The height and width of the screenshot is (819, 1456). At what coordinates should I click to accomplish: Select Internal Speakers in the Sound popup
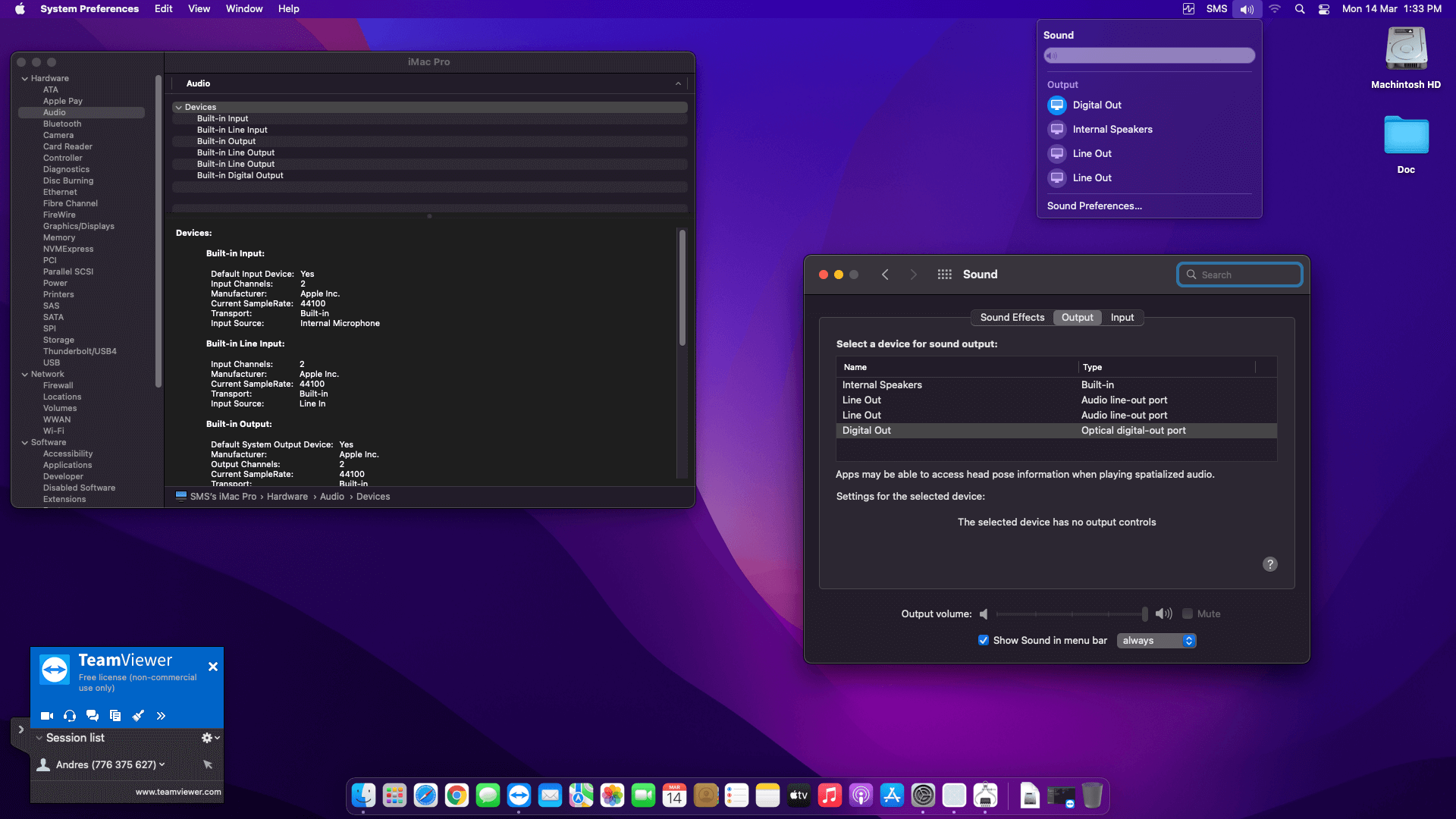click(x=1149, y=130)
